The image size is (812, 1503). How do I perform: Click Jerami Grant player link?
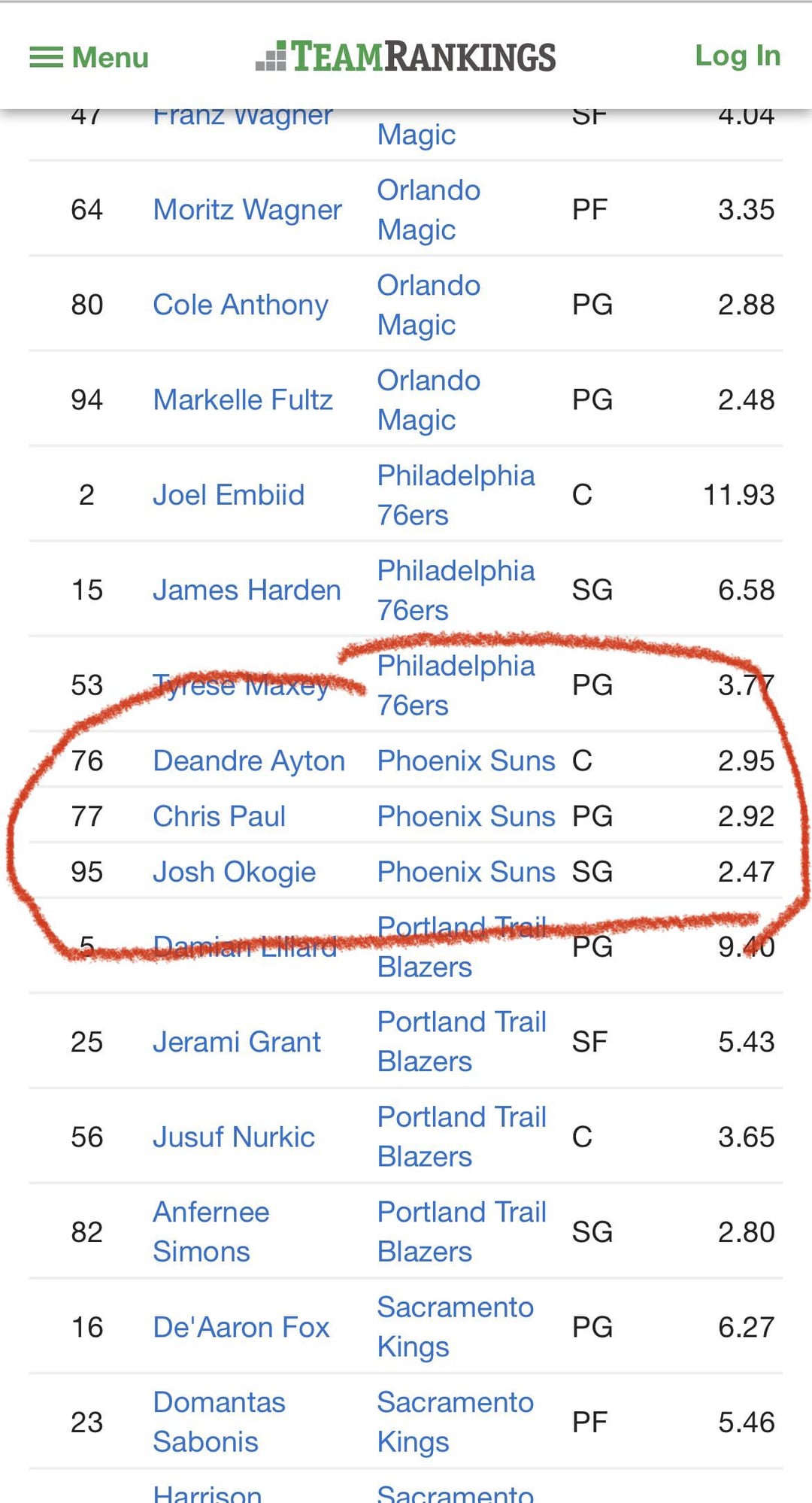click(237, 1042)
